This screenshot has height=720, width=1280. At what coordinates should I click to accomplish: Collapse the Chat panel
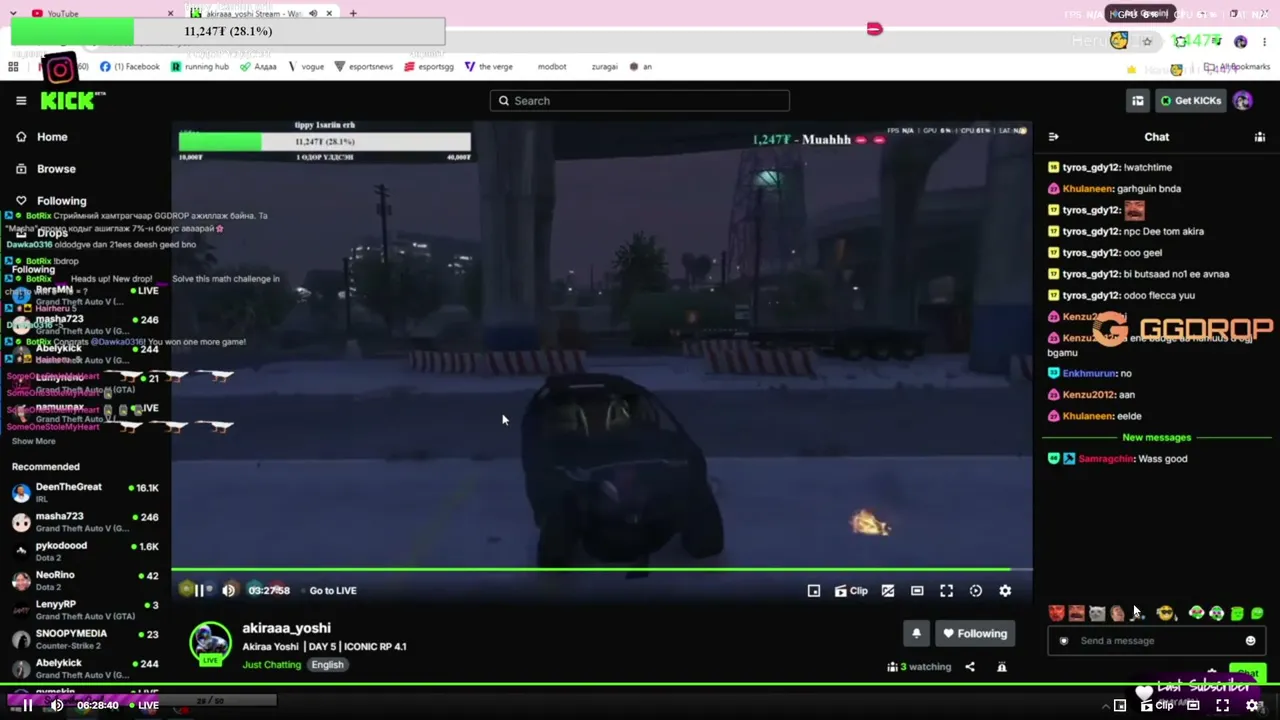[x=1053, y=137]
